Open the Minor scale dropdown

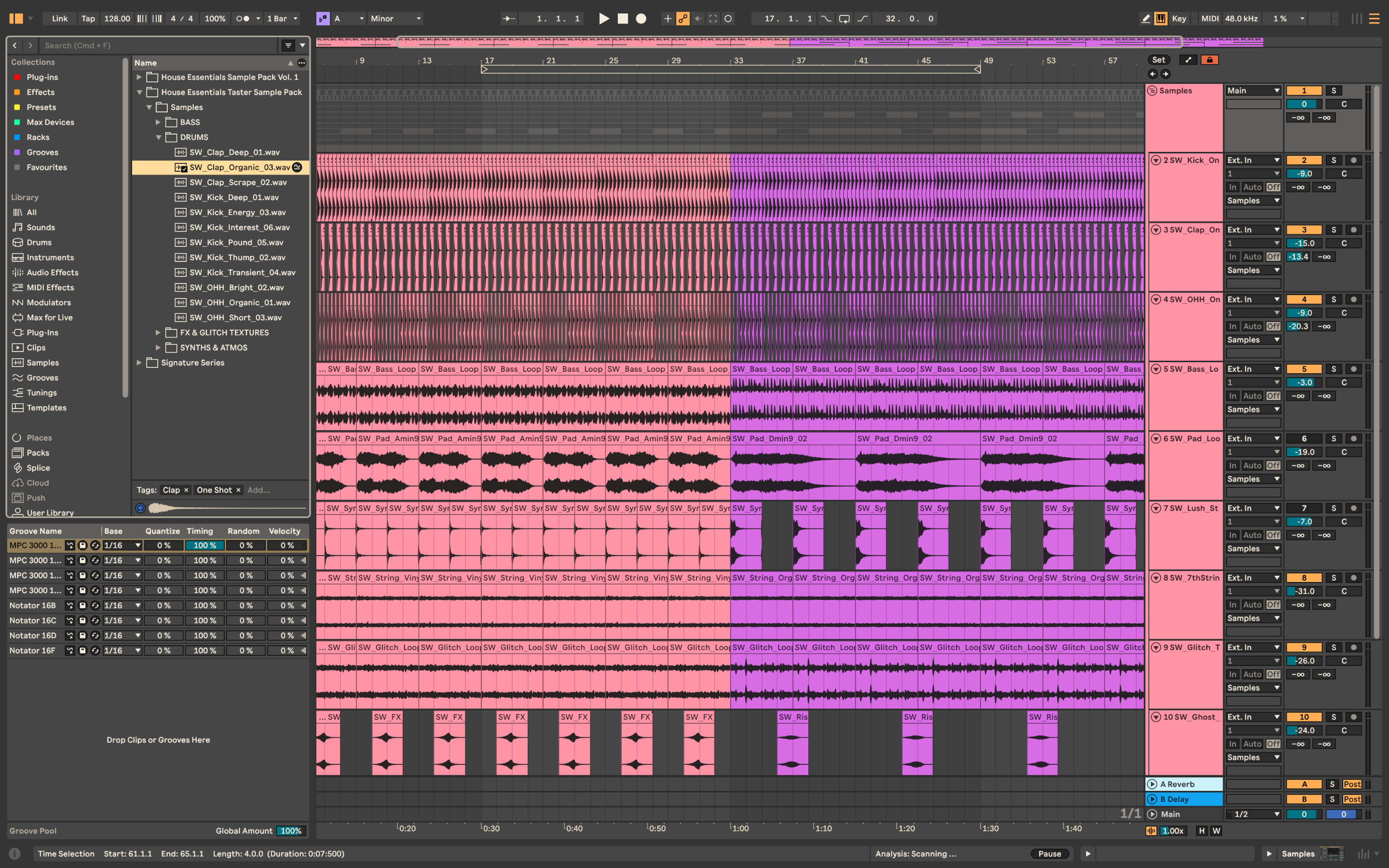(395, 18)
